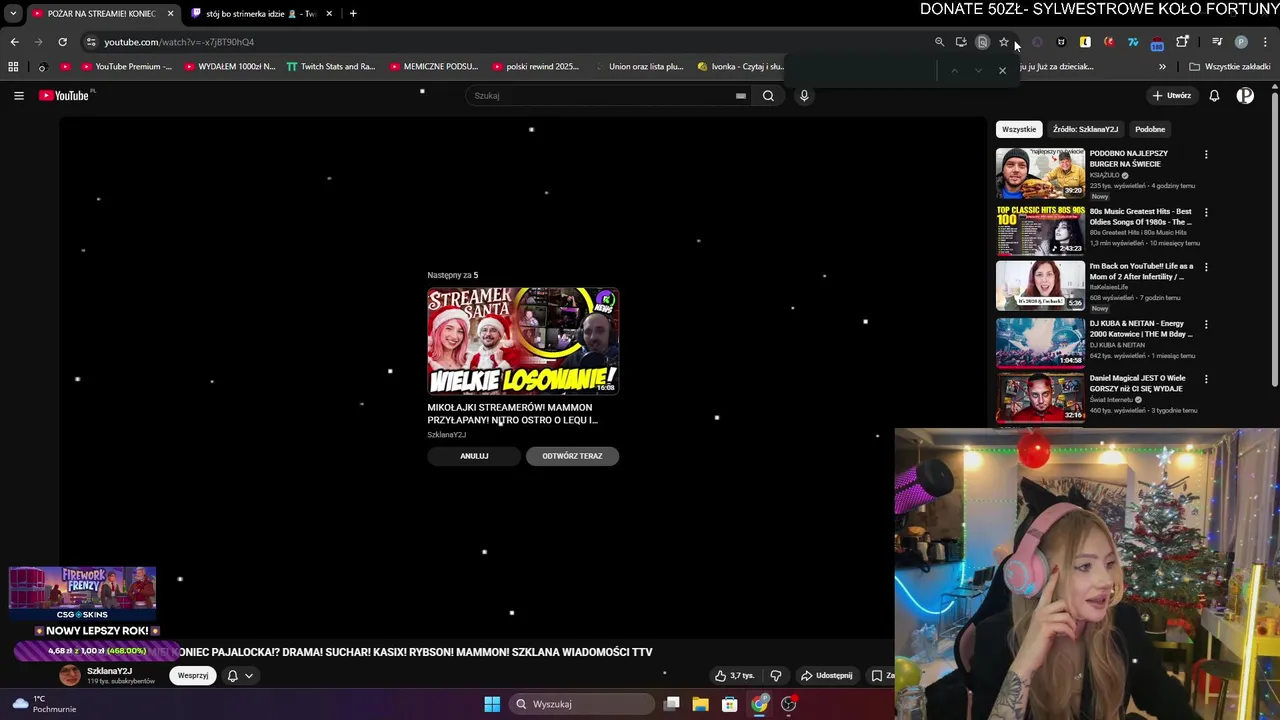The image size is (1280, 720).
Task: Open 'Wszystkie zakładki' bookmarks folder
Action: pos(1230,67)
